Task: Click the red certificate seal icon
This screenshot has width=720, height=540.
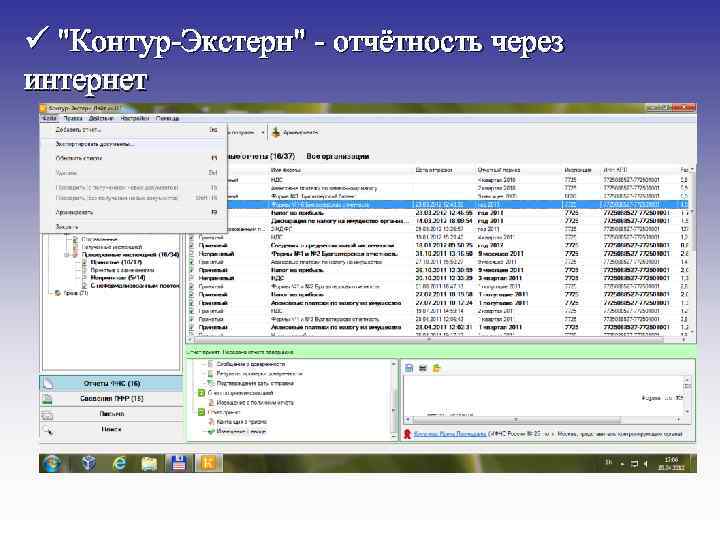Action: click(407, 433)
